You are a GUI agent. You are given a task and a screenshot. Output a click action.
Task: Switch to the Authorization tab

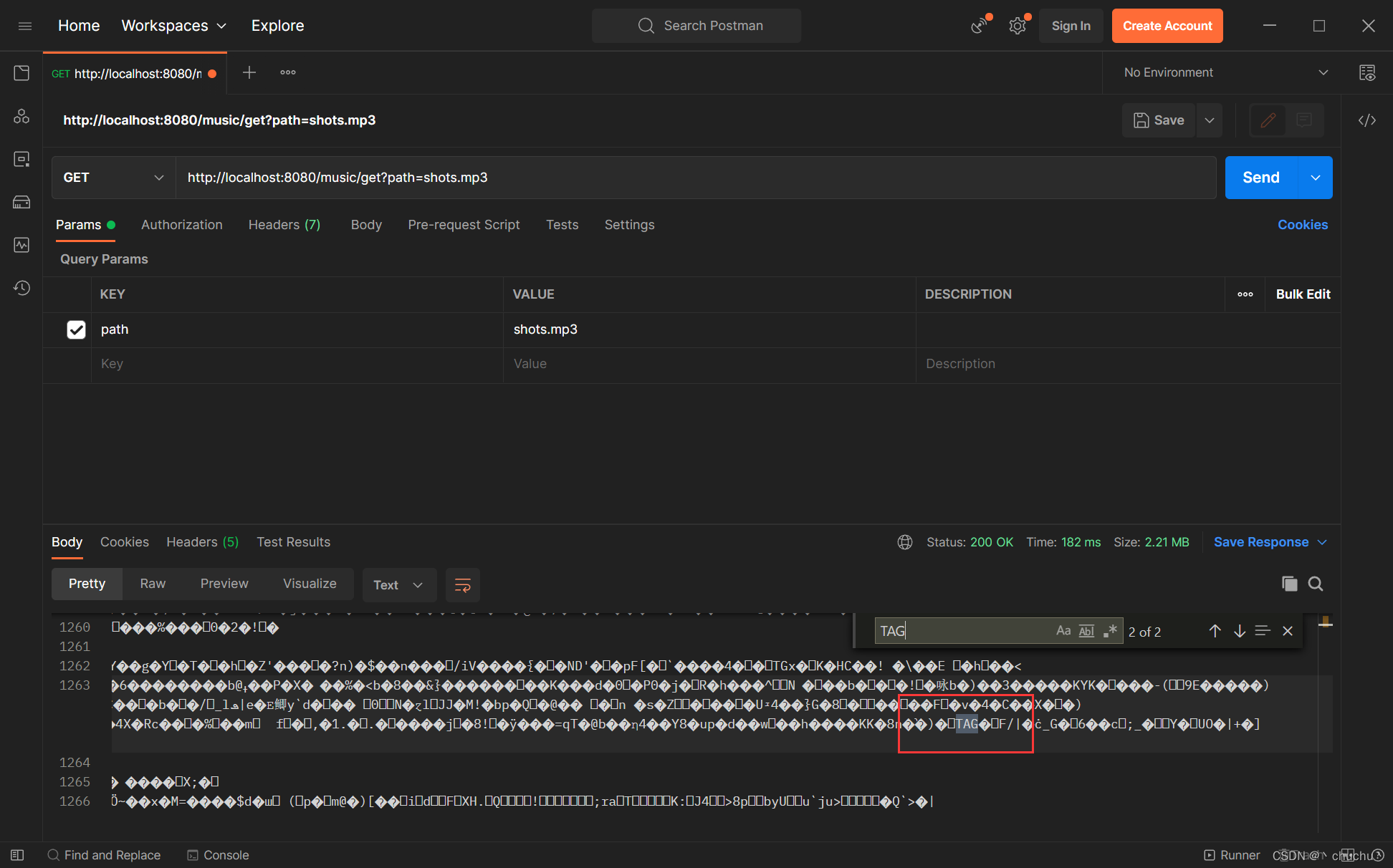(182, 225)
